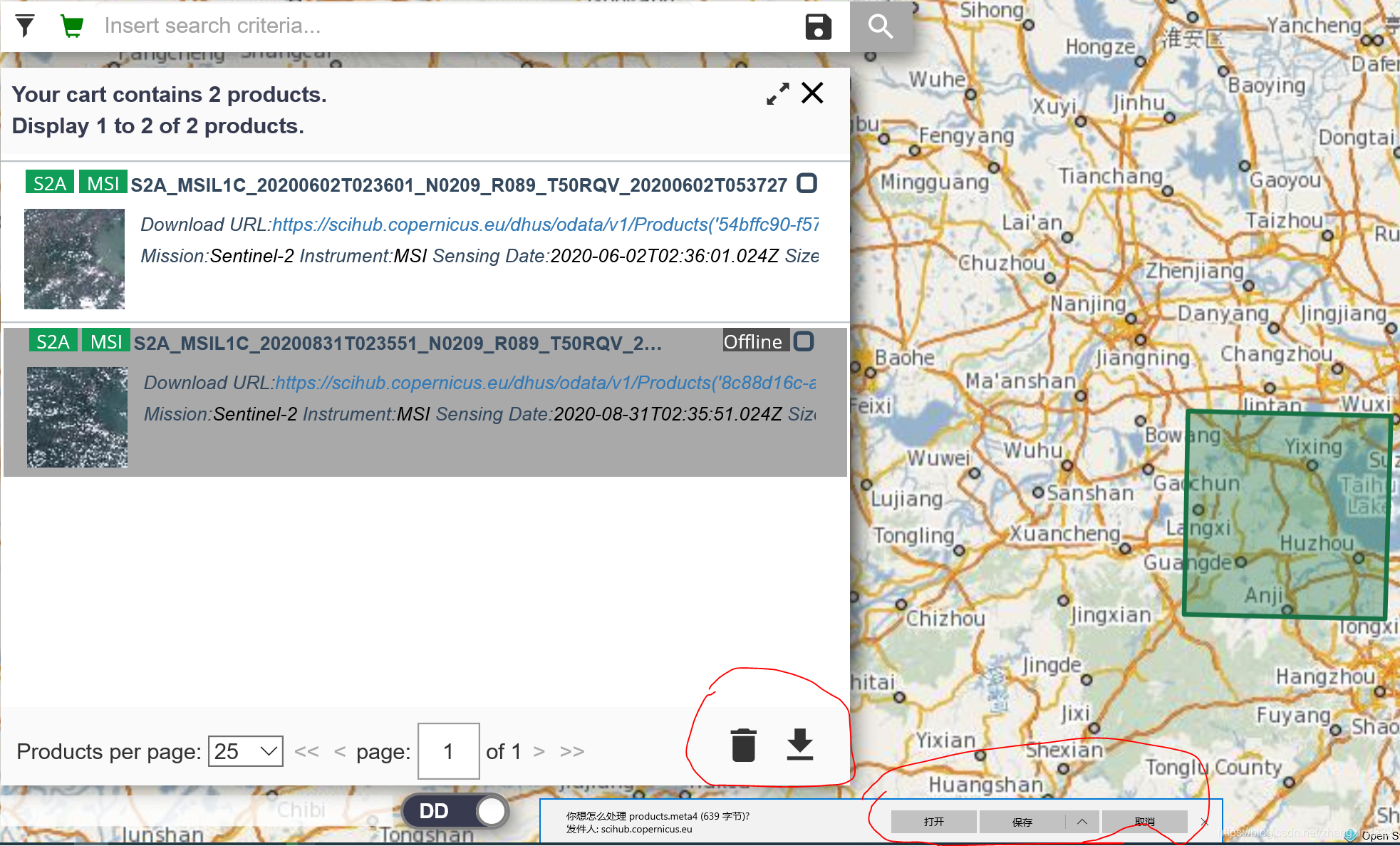The width and height of the screenshot is (1400, 846).
Task: Click thumbnail of the 20200831 product
Action: (77, 417)
